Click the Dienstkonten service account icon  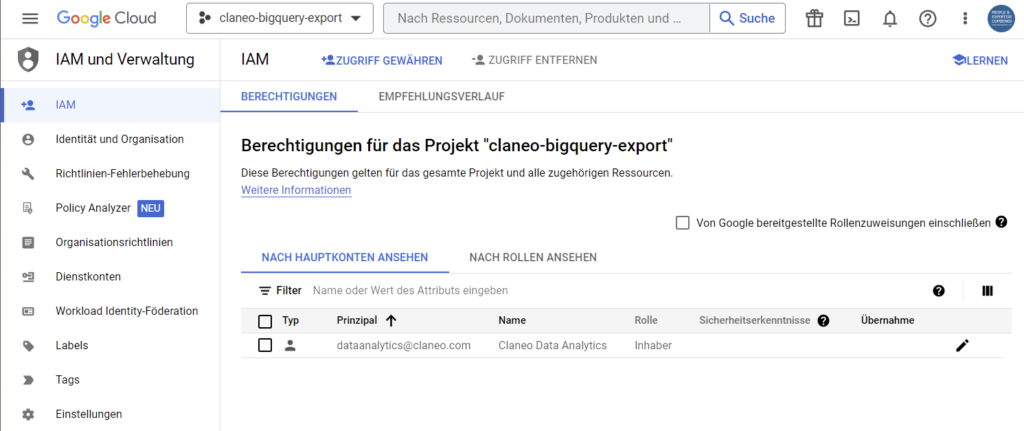pos(28,277)
